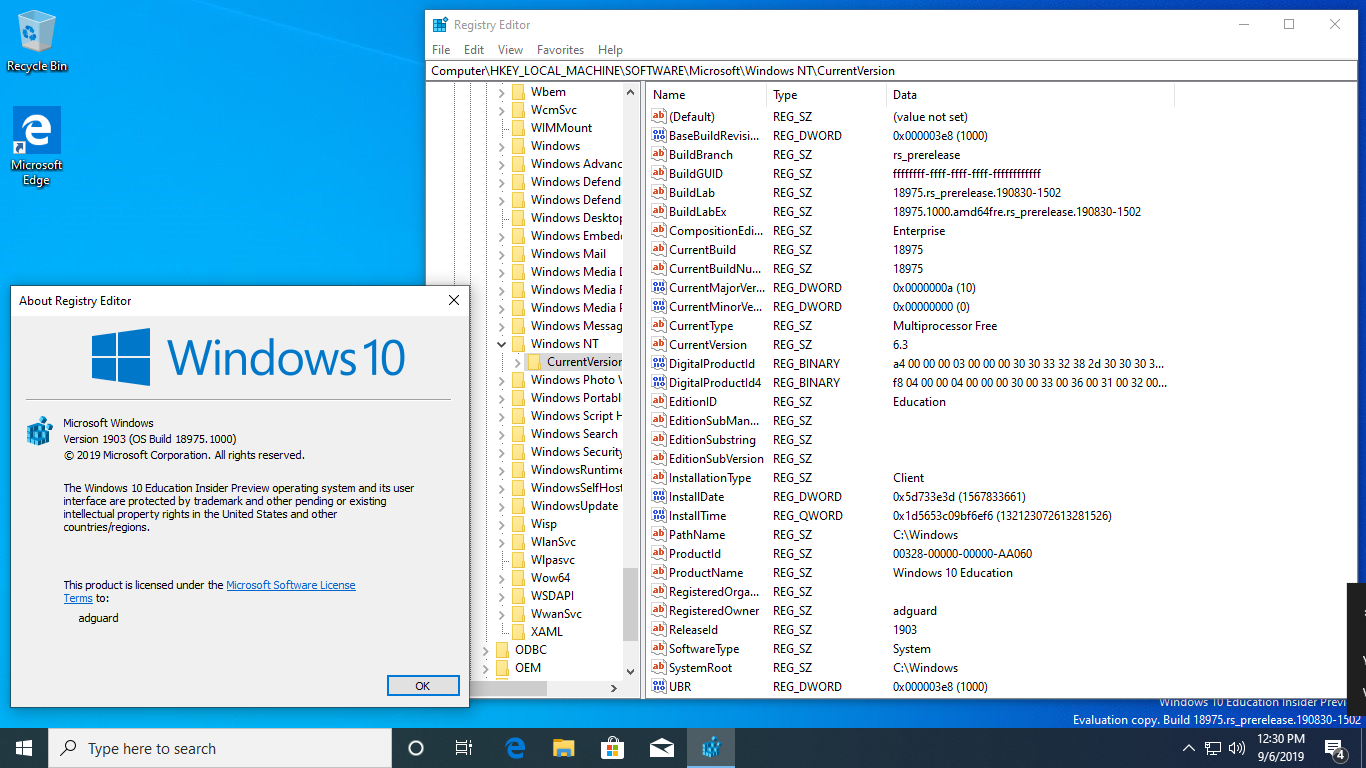
Task: Open the View menu
Action: pyautogui.click(x=510, y=49)
